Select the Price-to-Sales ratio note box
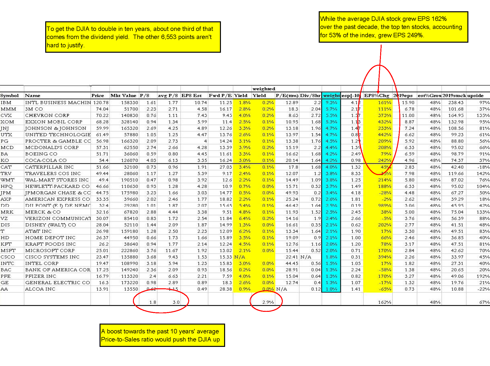490x366 pixels. pyautogui.click(x=162, y=335)
